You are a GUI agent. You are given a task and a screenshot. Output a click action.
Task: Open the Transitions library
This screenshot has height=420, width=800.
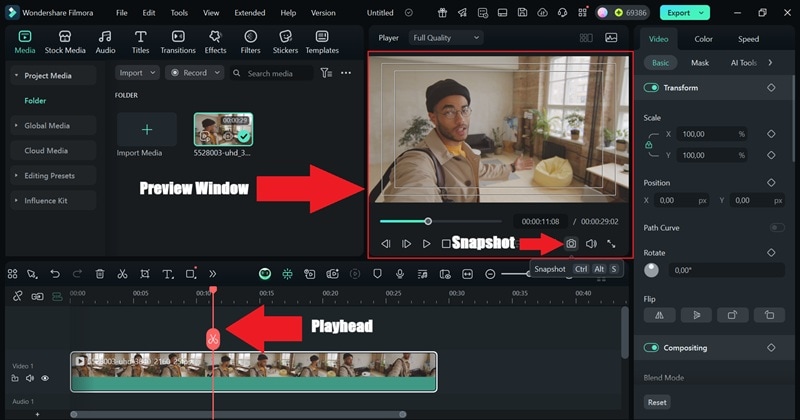tap(178, 42)
